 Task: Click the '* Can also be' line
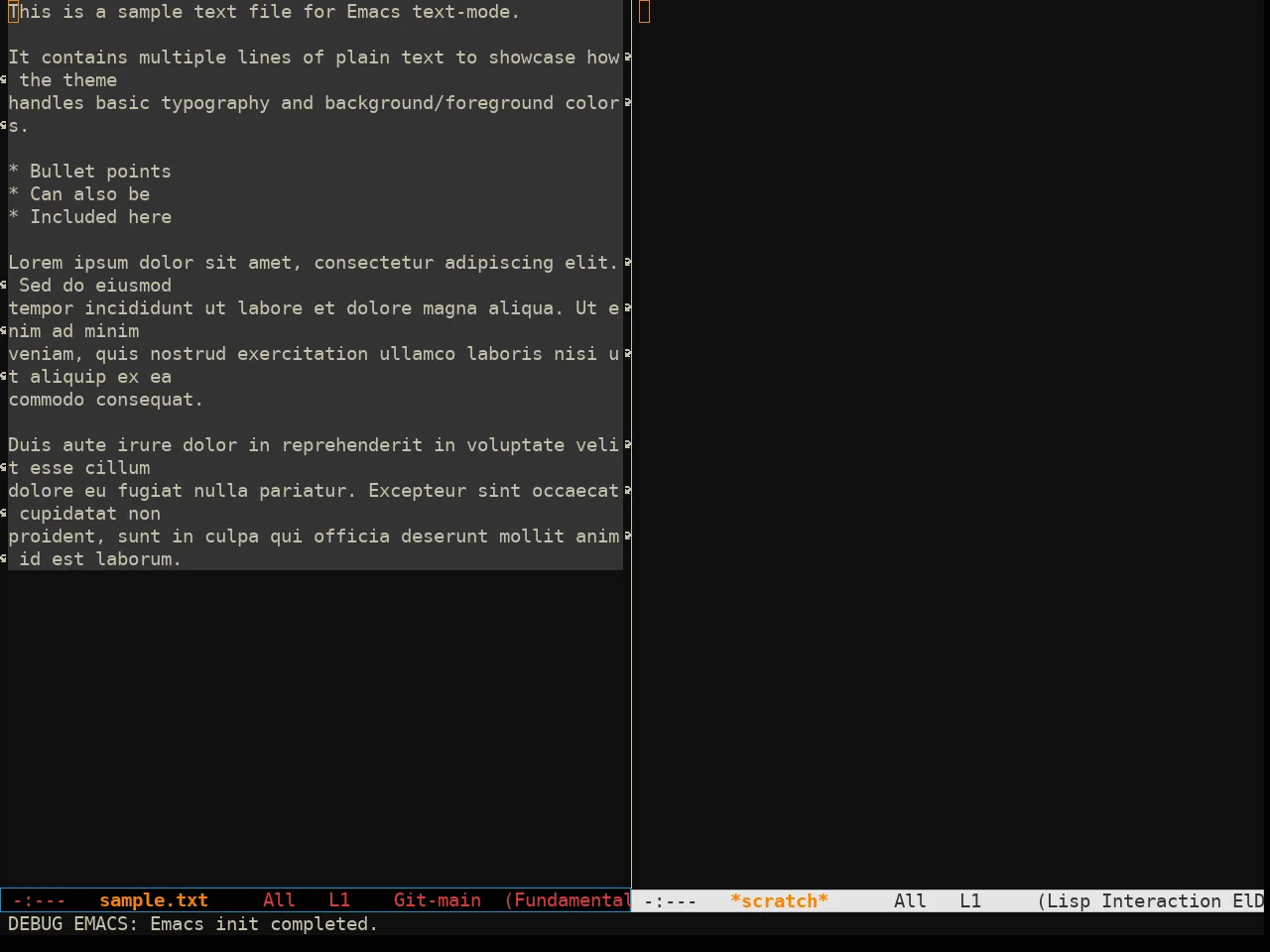(x=78, y=194)
